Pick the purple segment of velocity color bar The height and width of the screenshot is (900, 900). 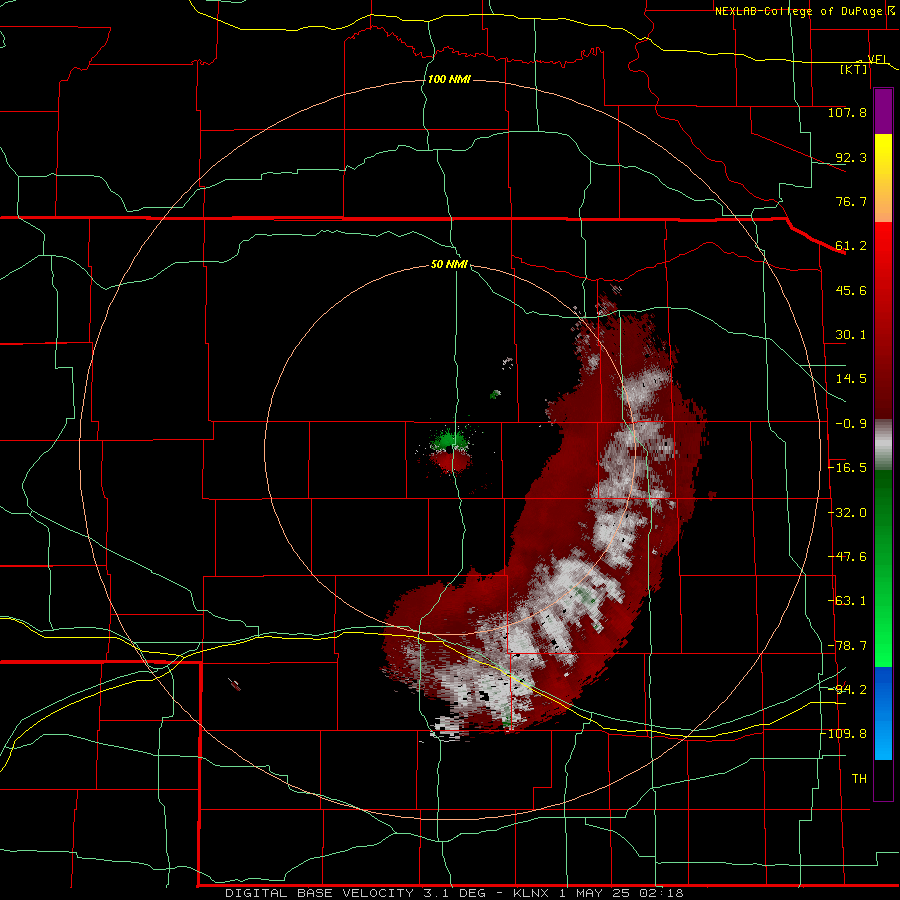[x=883, y=112]
